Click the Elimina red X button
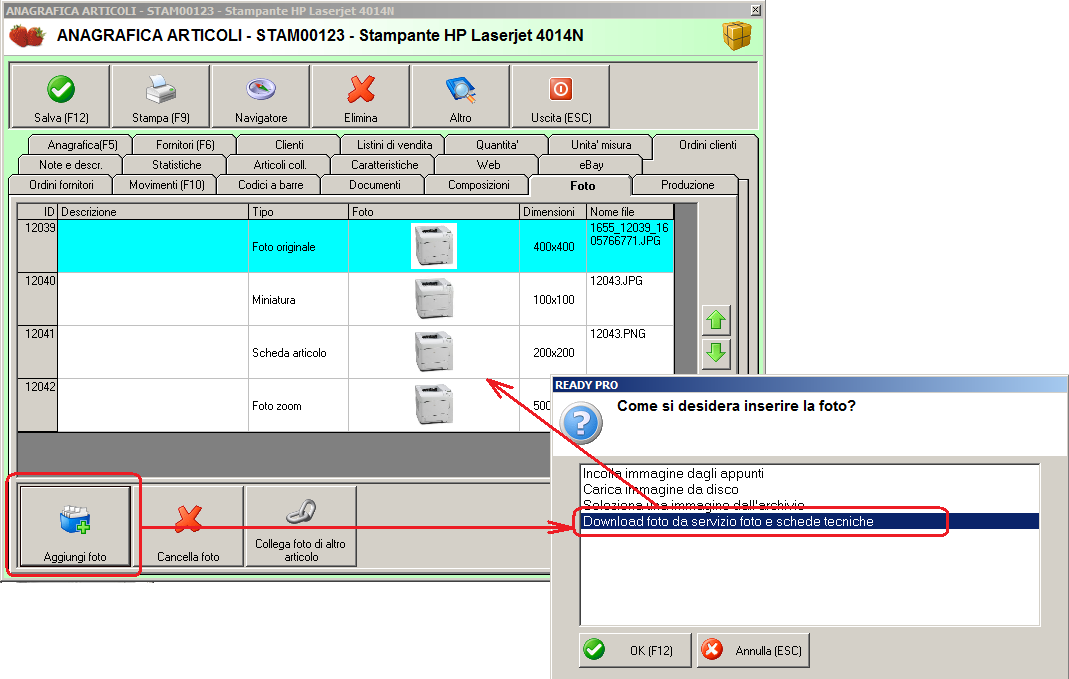This screenshot has width=1069, height=679. click(361, 96)
